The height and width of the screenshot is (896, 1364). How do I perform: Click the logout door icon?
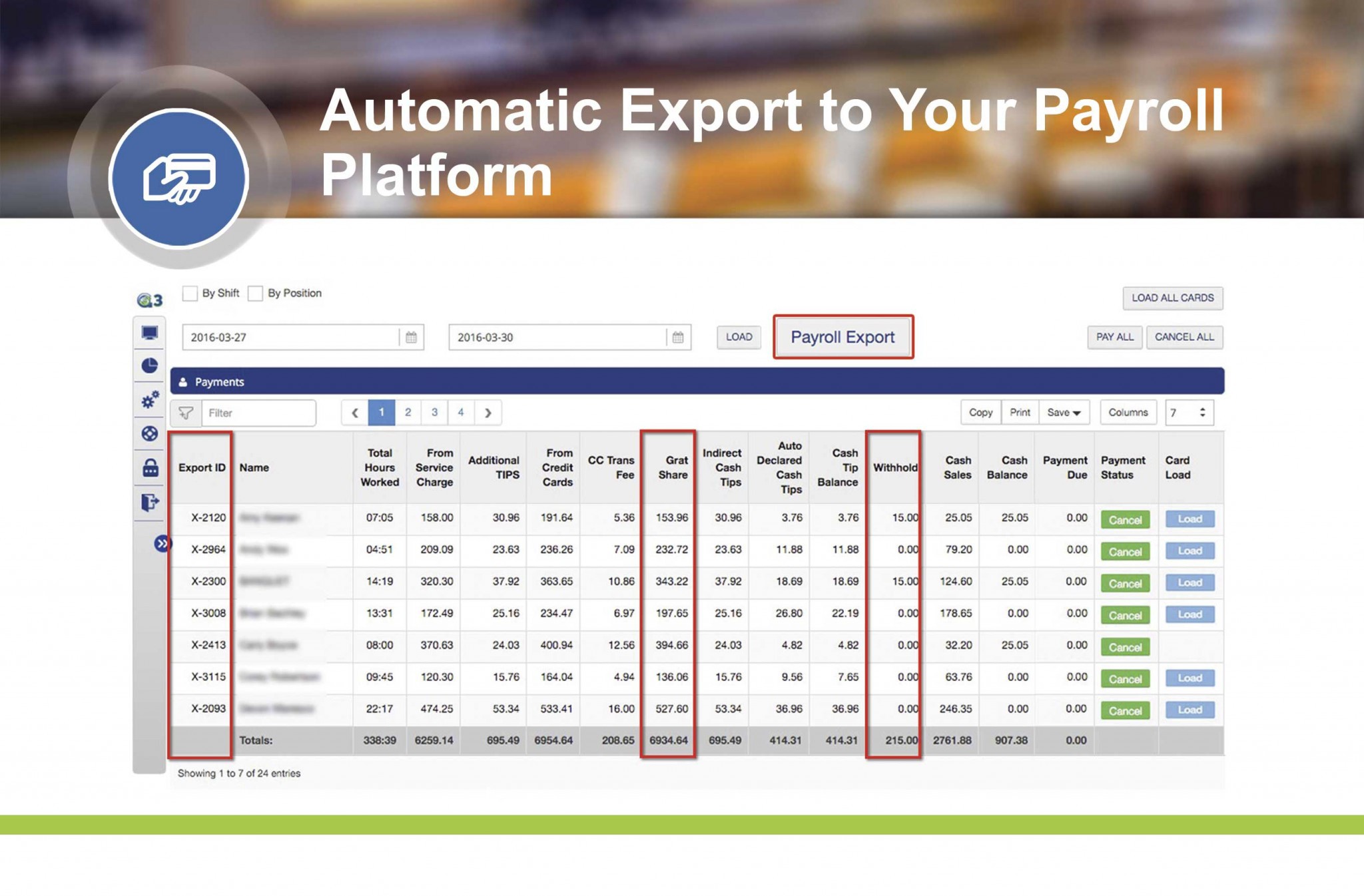coord(150,502)
